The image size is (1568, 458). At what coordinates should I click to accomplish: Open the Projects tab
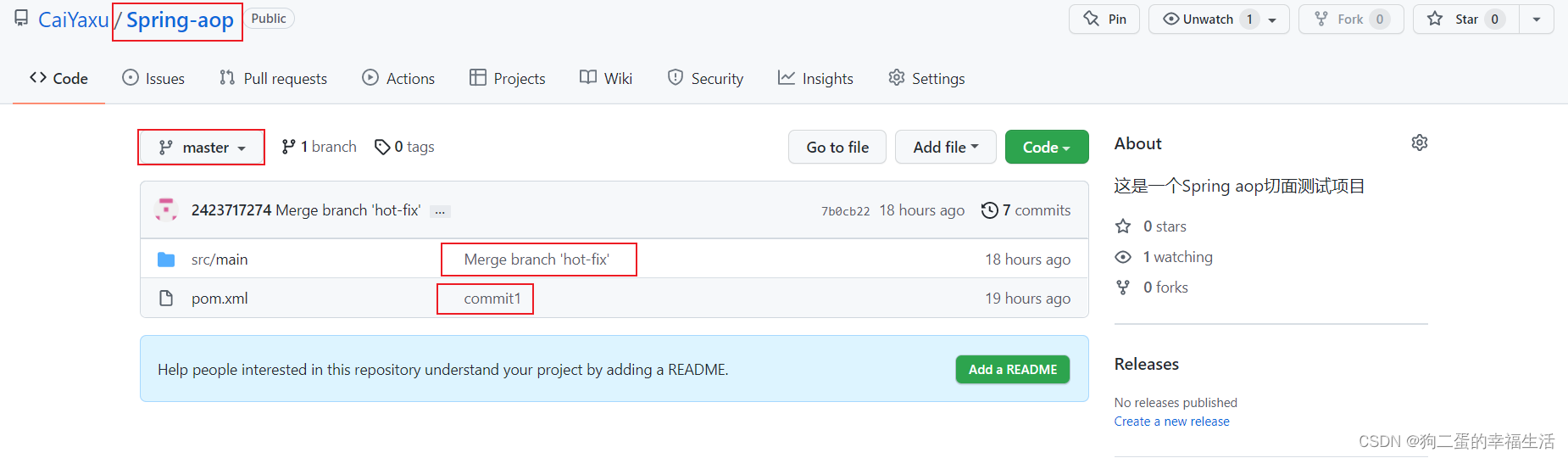pos(508,78)
